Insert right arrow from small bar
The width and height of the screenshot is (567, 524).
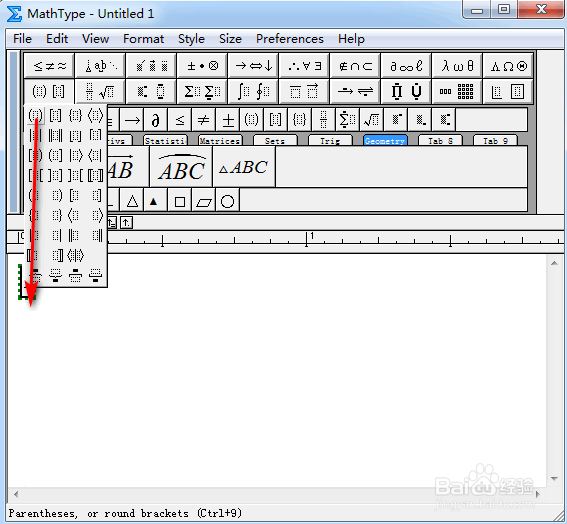click(x=132, y=120)
